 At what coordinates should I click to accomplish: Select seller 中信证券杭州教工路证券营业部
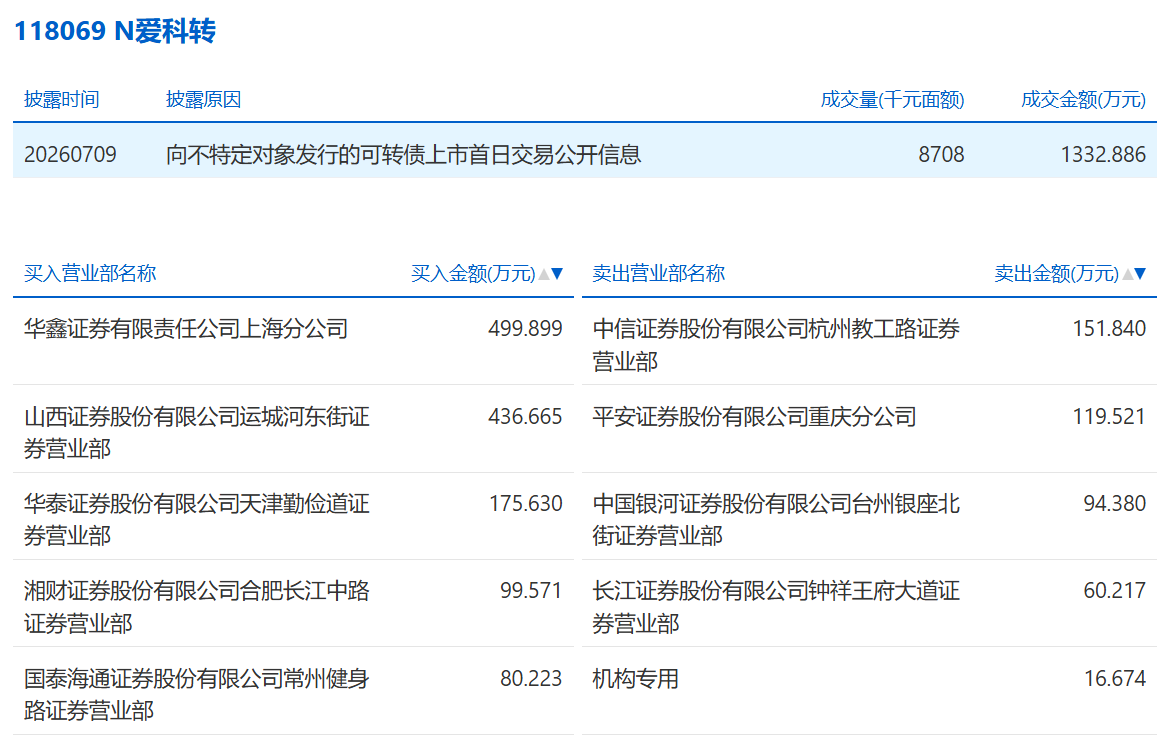(776, 344)
